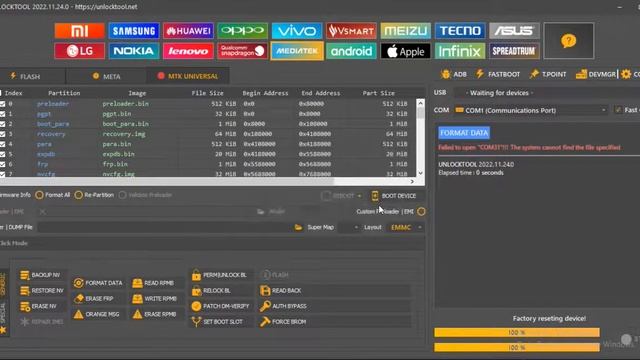Viewport: 640px width, 360px height.
Task: Switch to the Meta tab
Action: point(106,76)
